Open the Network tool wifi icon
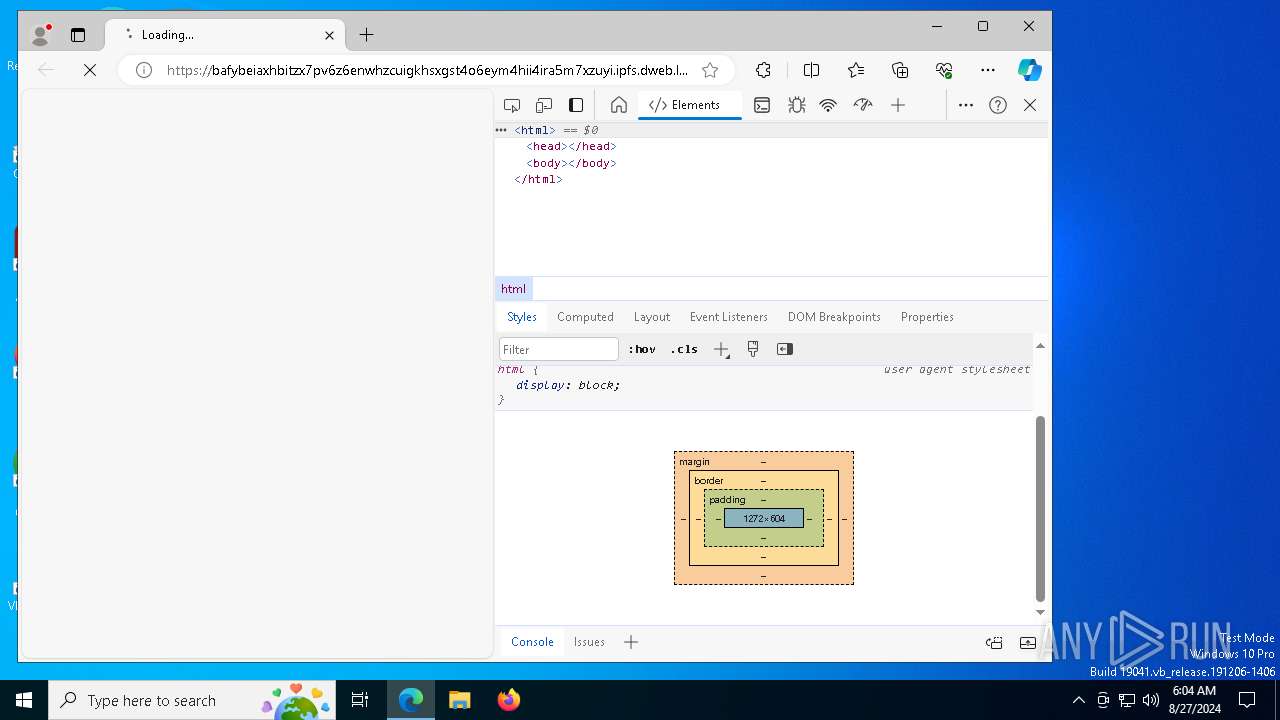The image size is (1280, 720). (x=828, y=105)
